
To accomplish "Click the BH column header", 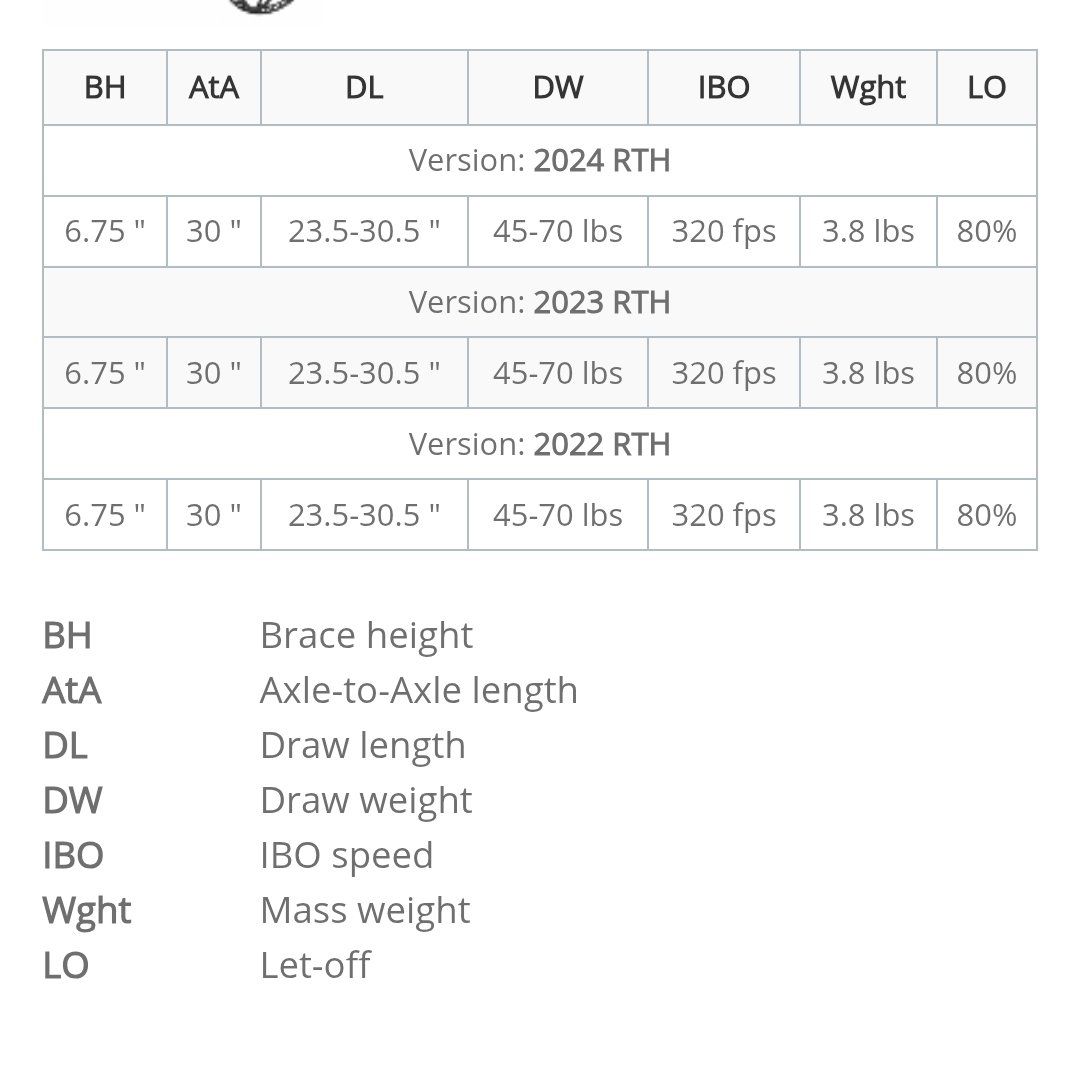I will click(x=105, y=87).
